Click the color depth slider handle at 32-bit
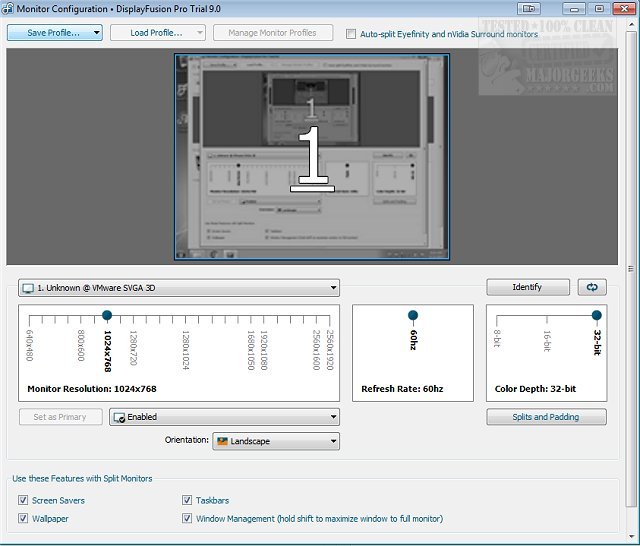 pyautogui.click(x=596, y=315)
